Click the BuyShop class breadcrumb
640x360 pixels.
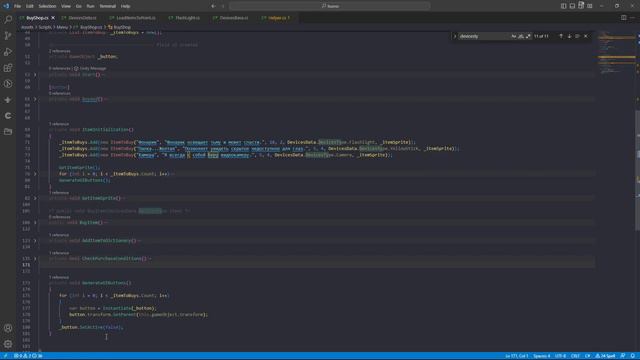coord(119,27)
